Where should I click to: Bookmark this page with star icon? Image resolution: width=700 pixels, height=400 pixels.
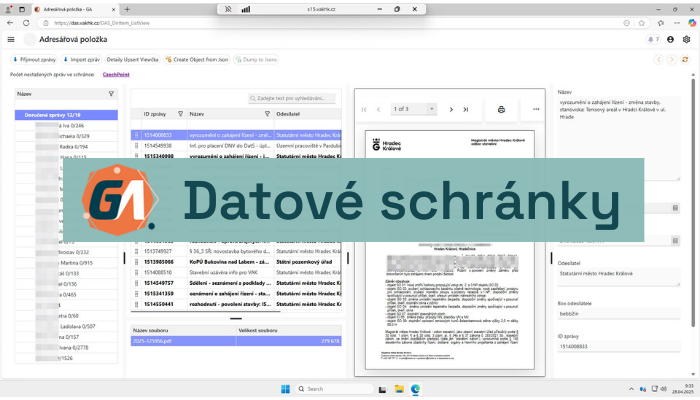click(x=642, y=23)
